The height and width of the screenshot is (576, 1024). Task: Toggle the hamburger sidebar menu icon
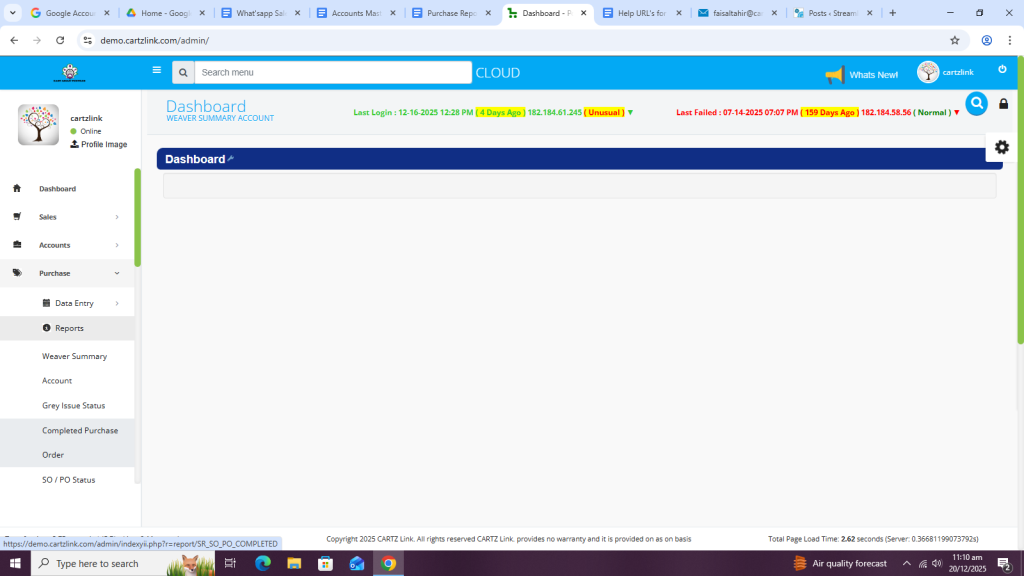pos(156,71)
